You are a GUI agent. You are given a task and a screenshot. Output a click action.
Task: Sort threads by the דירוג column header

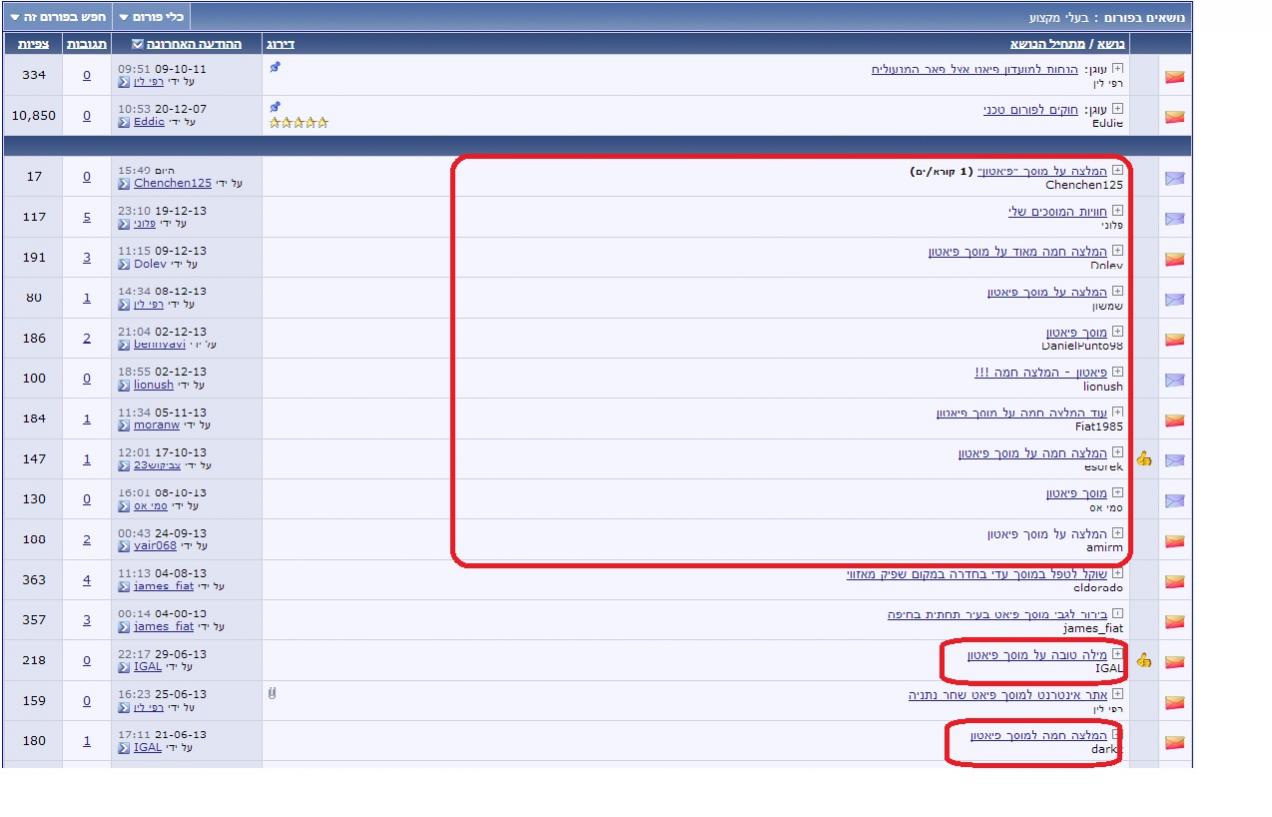coord(280,45)
